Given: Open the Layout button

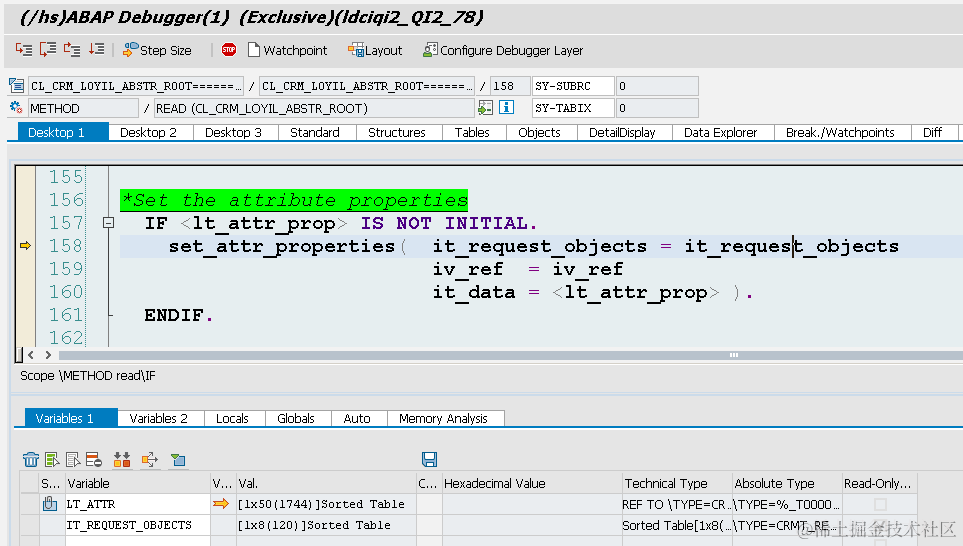Looking at the screenshot, I should click(375, 50).
